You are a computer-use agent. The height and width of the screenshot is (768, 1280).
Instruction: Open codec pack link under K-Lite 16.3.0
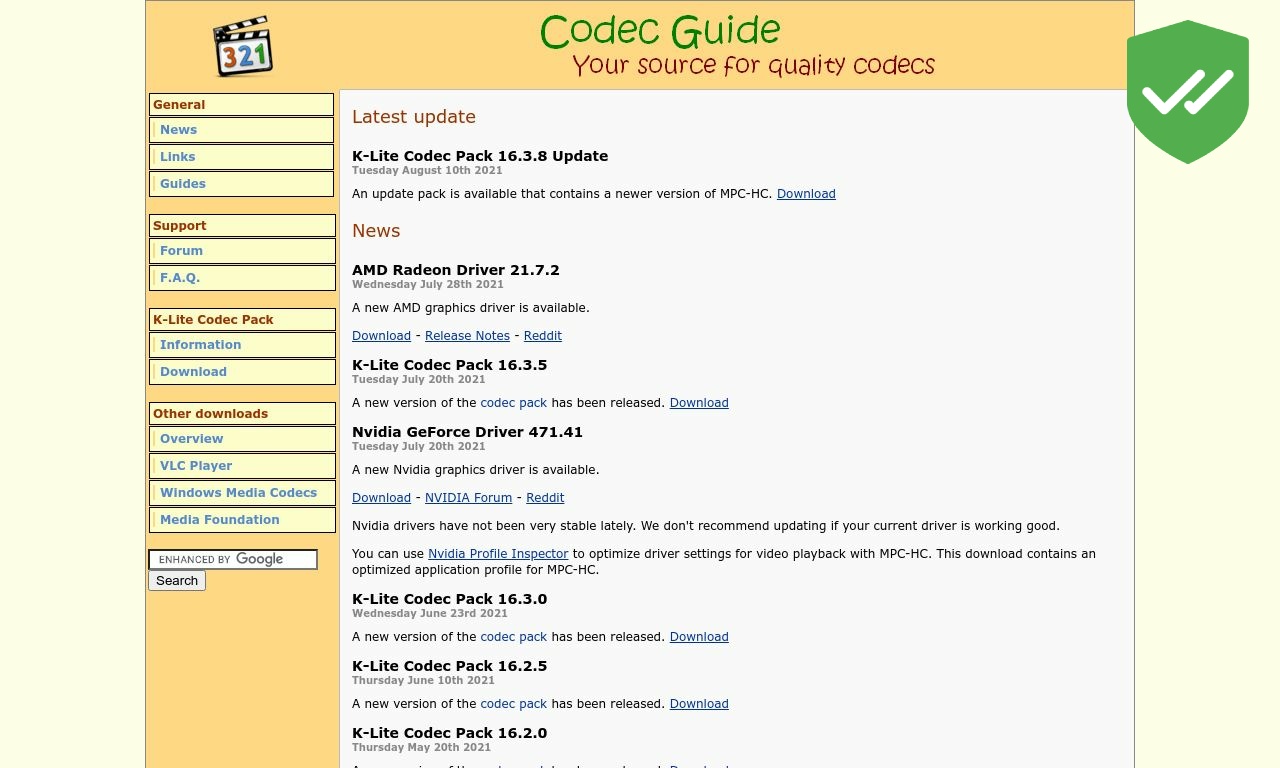(514, 637)
